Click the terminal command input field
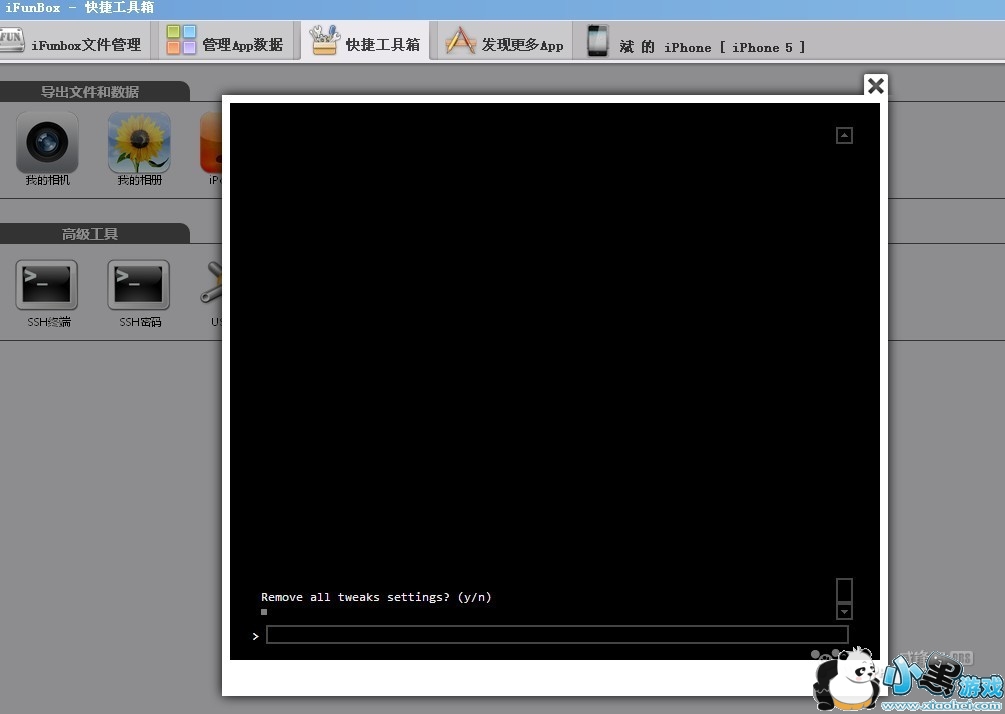This screenshot has width=1005, height=714. pos(557,635)
